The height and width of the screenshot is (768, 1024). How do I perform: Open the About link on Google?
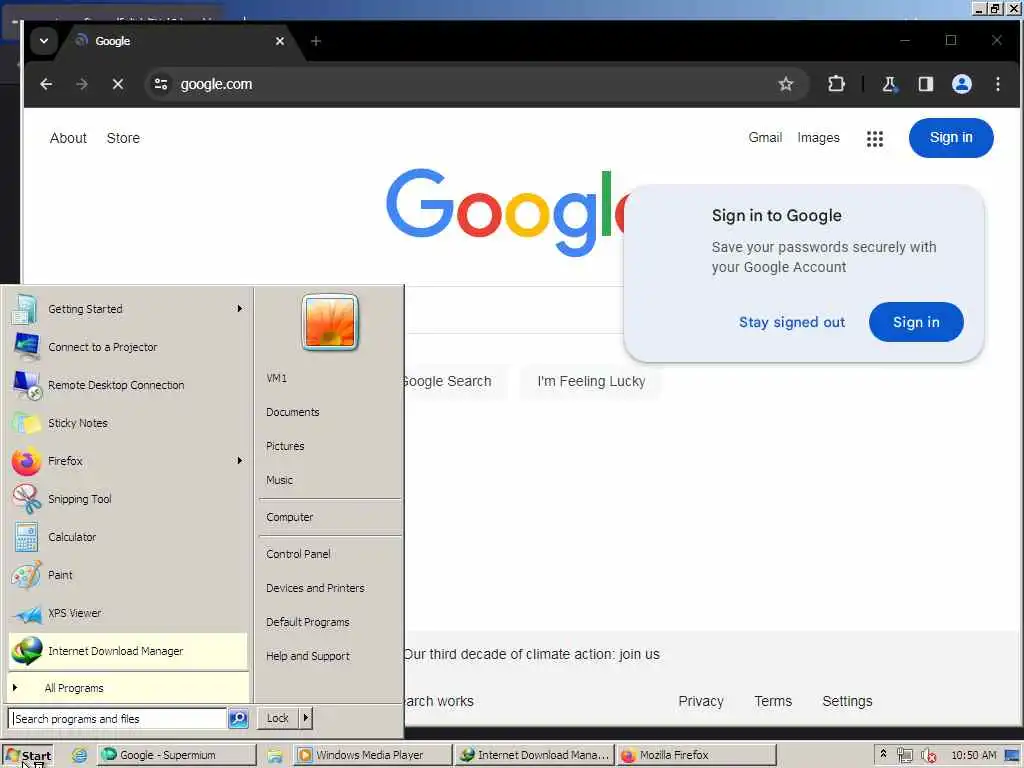[68, 138]
